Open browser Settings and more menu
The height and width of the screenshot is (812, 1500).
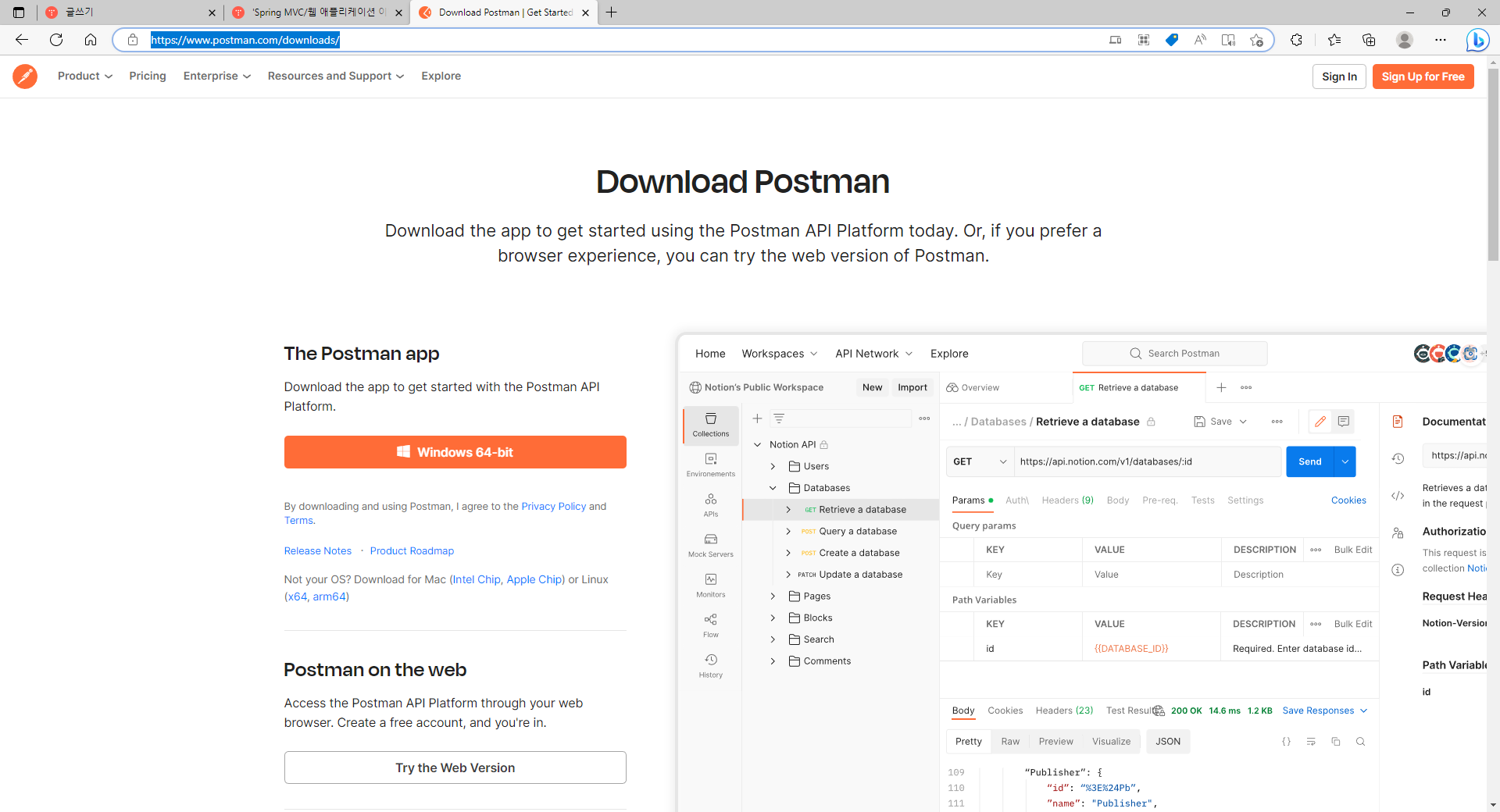pyautogui.click(x=1441, y=40)
